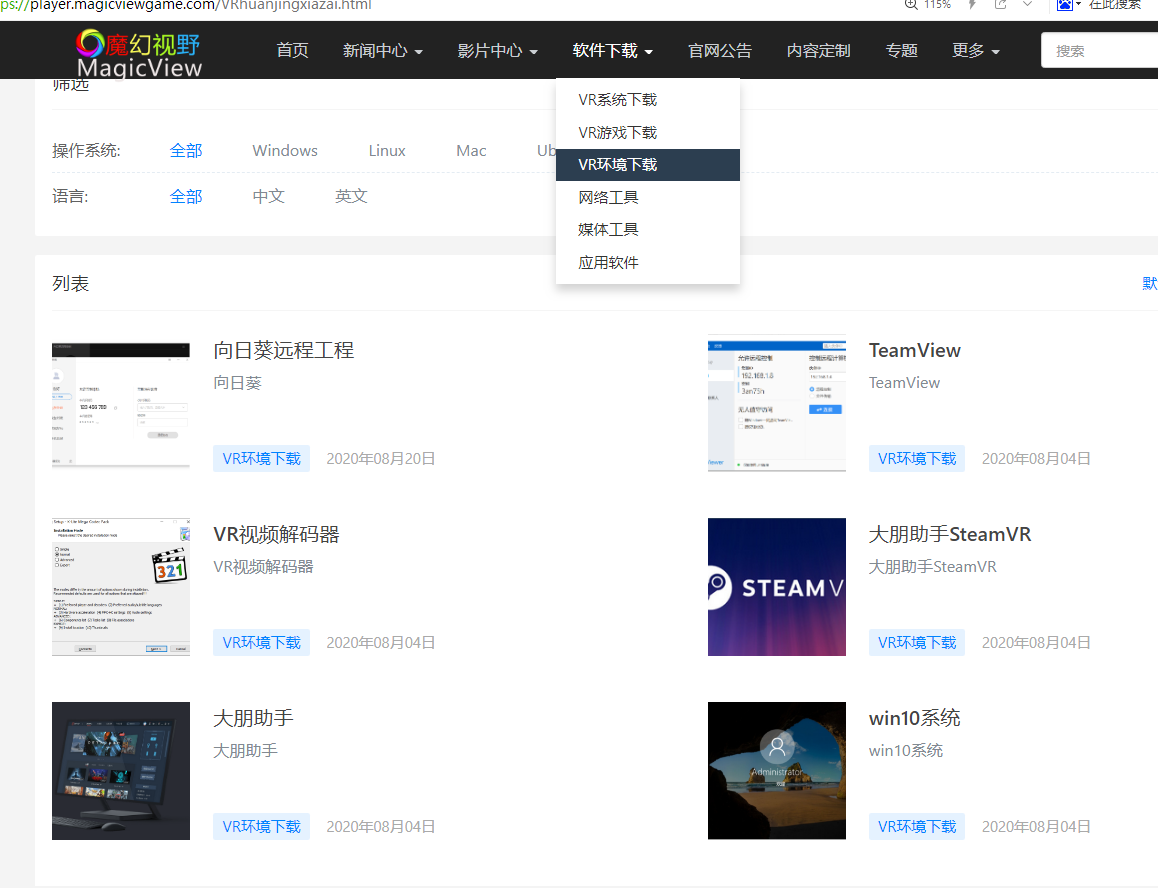This screenshot has height=888, width=1158.
Task: Click the date beside the TeamView tag
Action: coord(1036,459)
